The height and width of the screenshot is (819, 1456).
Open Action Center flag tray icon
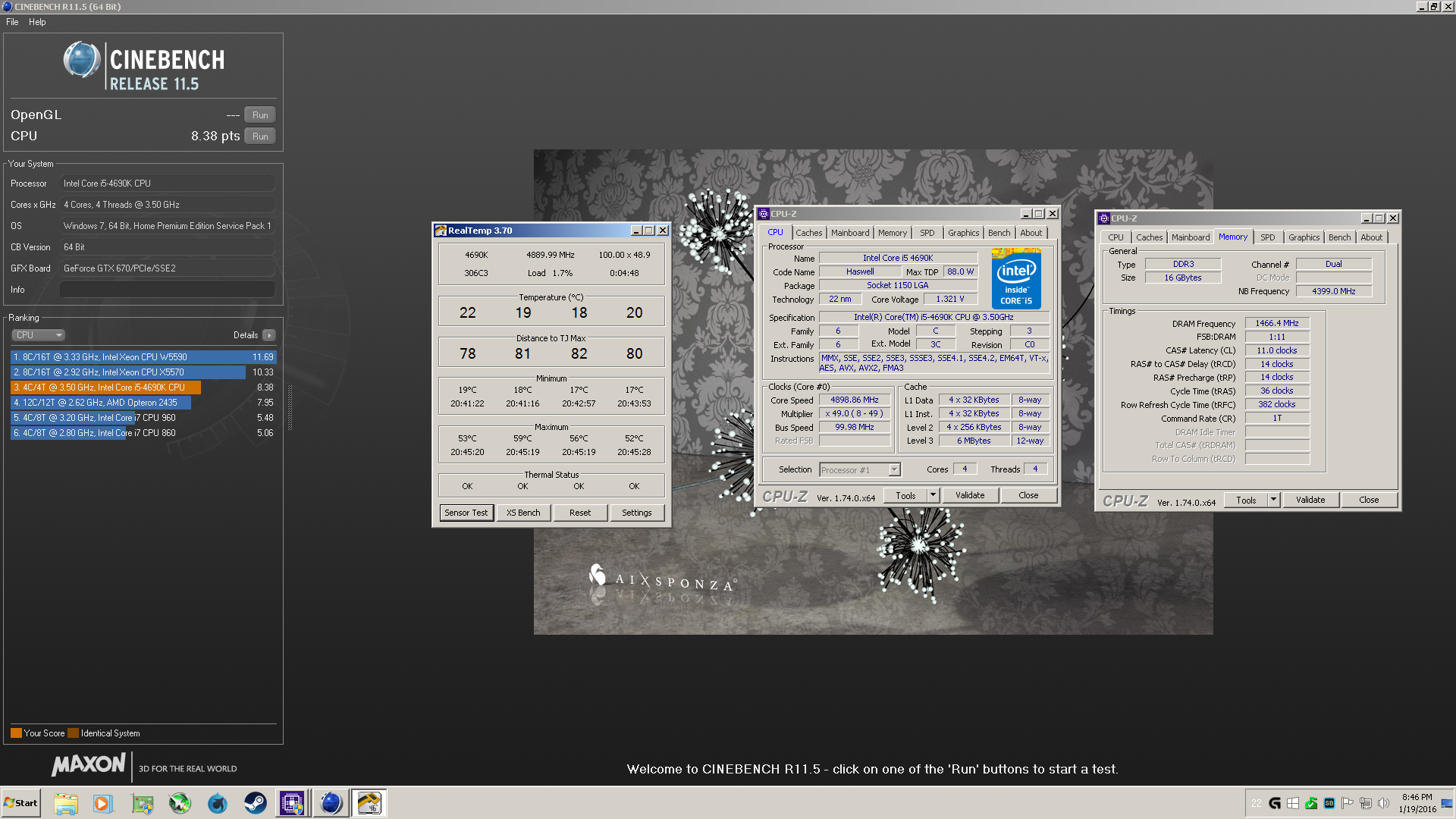(x=1348, y=803)
